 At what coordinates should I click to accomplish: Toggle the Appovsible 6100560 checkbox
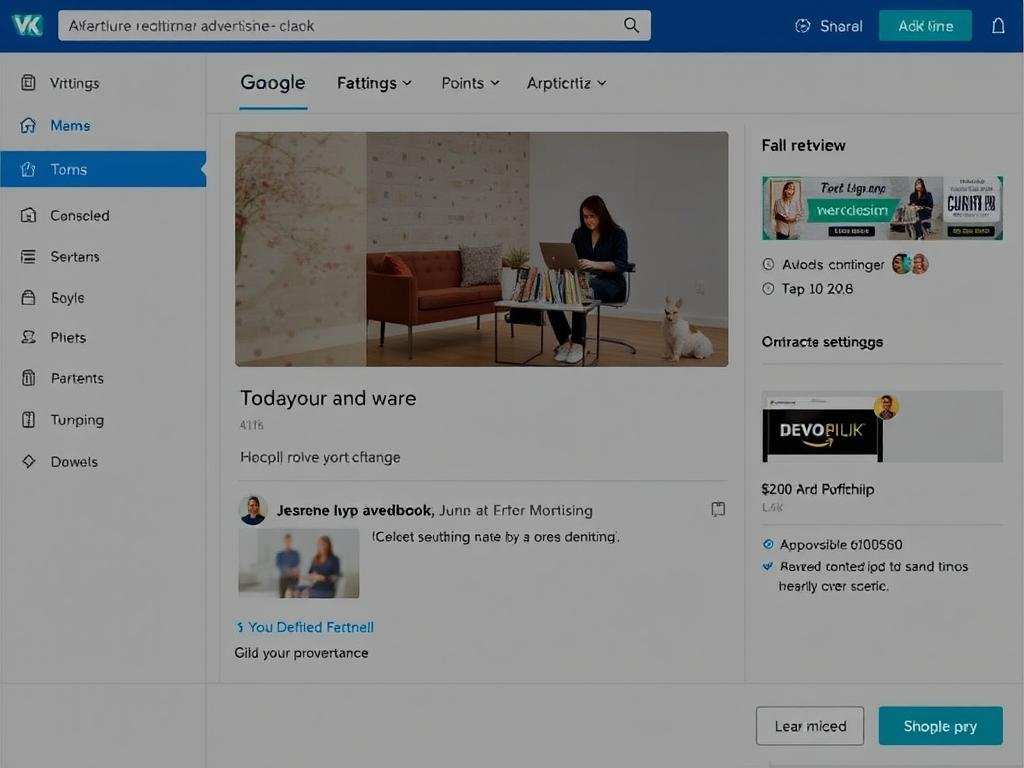tap(768, 545)
